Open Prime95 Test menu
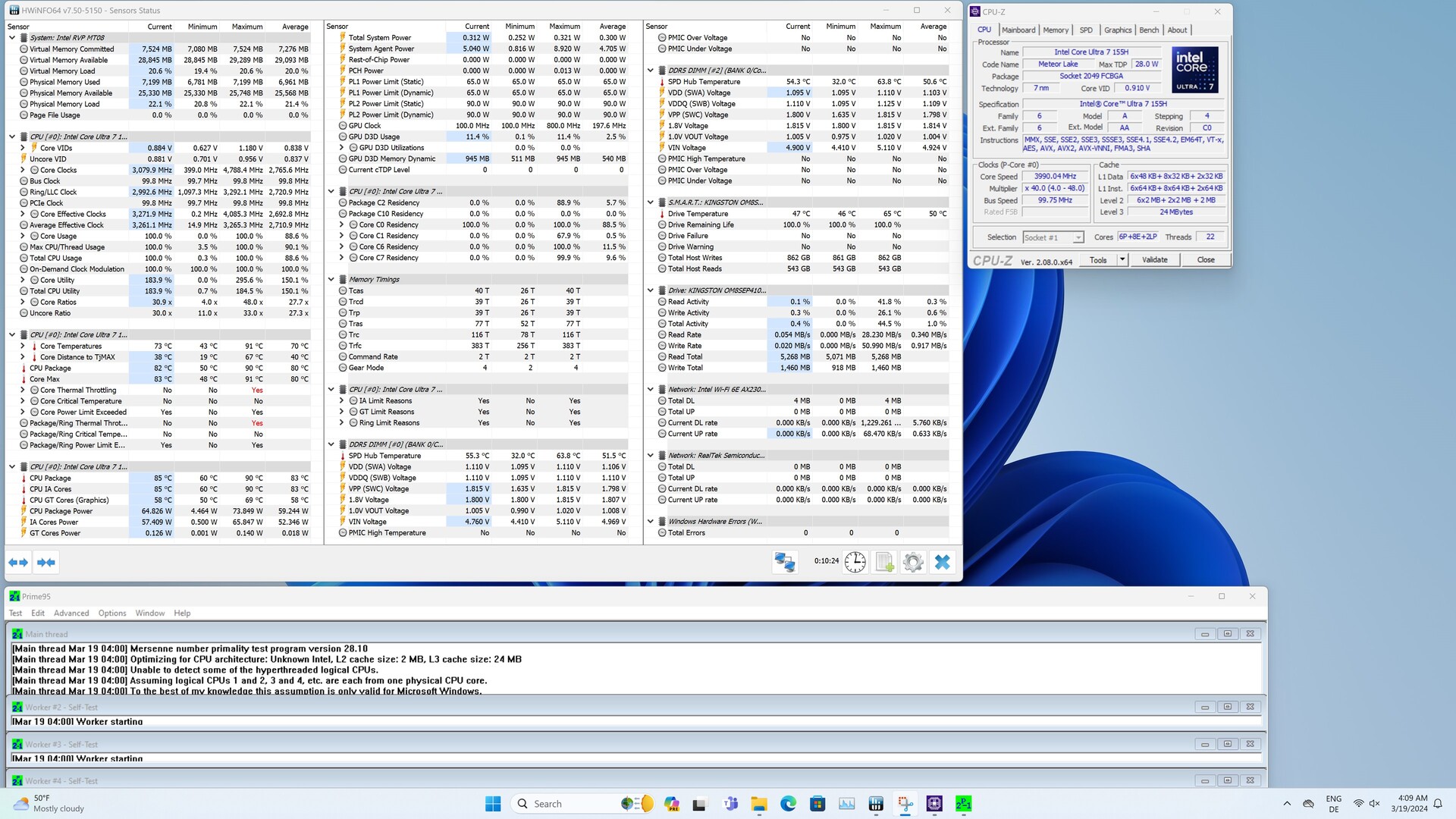The image size is (1456, 819). [x=15, y=613]
